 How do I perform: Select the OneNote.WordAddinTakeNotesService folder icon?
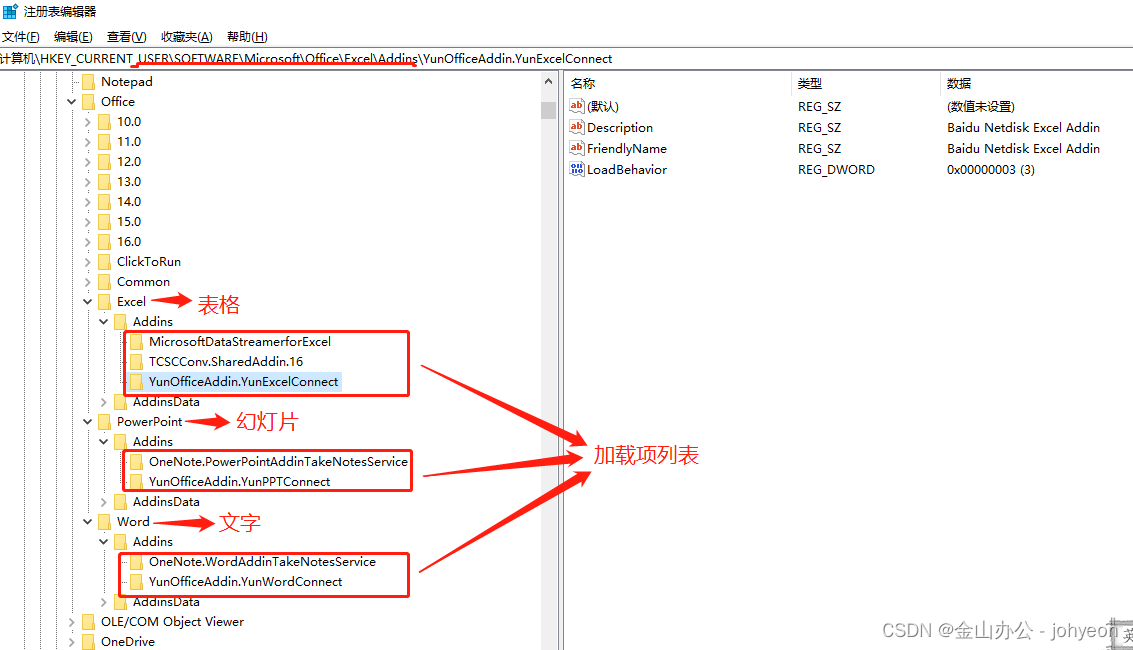pos(136,562)
